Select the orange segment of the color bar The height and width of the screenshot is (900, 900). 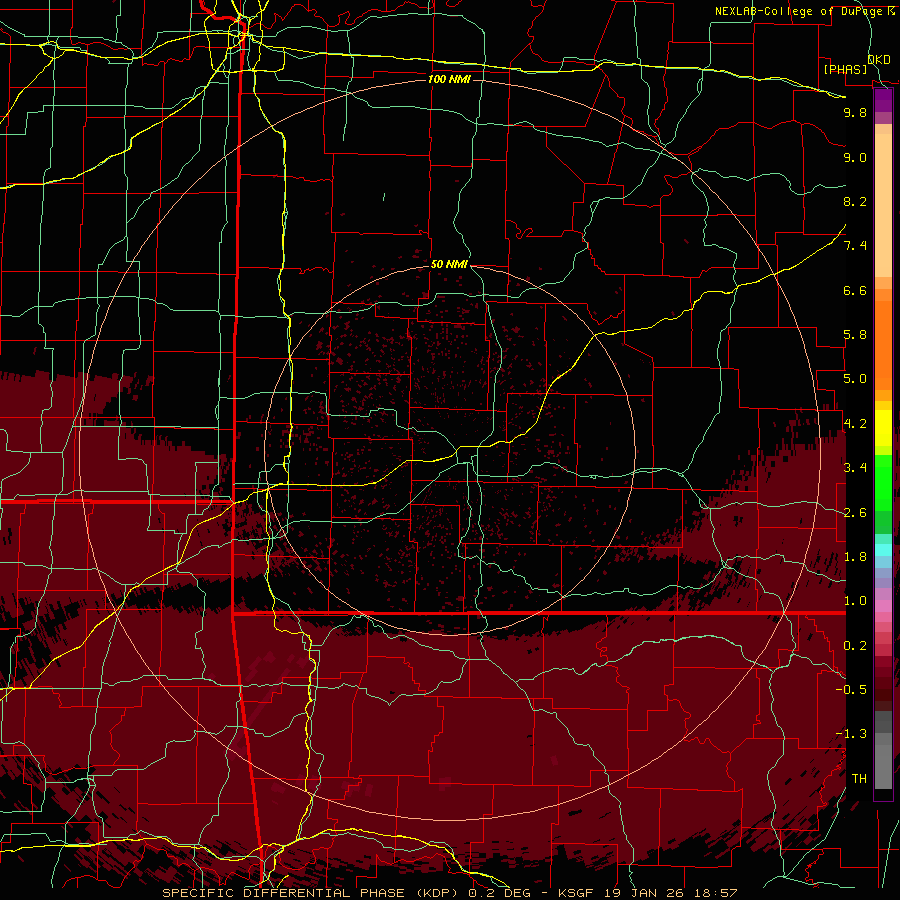883,344
